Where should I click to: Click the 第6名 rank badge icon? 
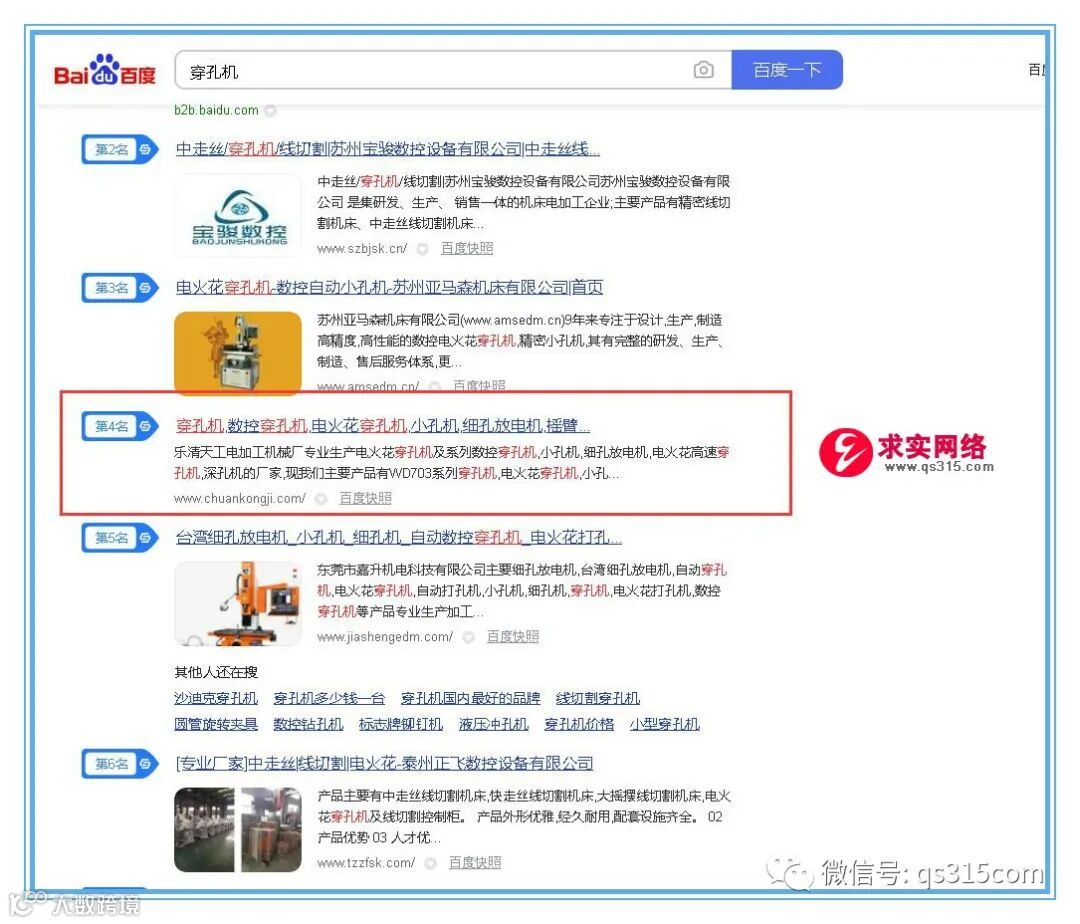pos(121,764)
